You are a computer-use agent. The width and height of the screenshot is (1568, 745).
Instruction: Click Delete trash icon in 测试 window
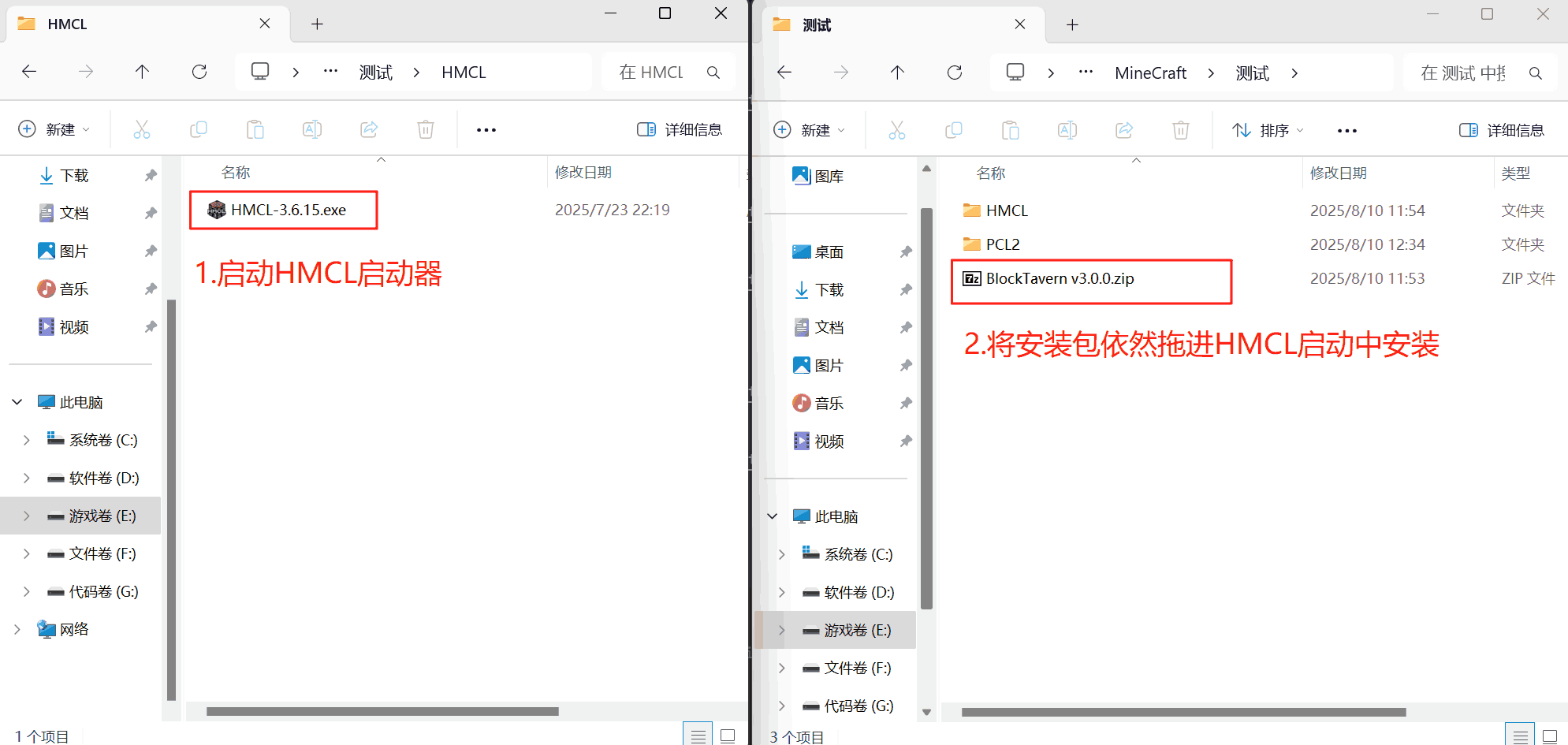point(1181,130)
